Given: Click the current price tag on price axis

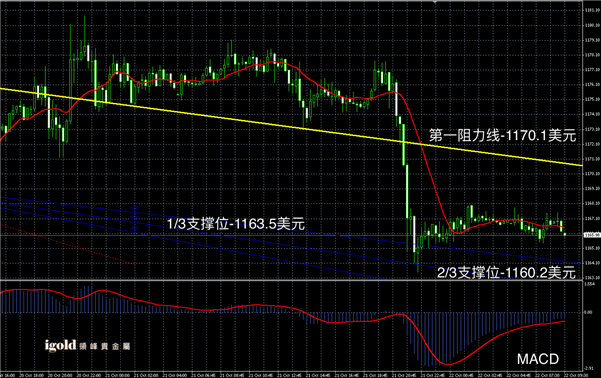Looking at the screenshot, I should tap(592, 235).
